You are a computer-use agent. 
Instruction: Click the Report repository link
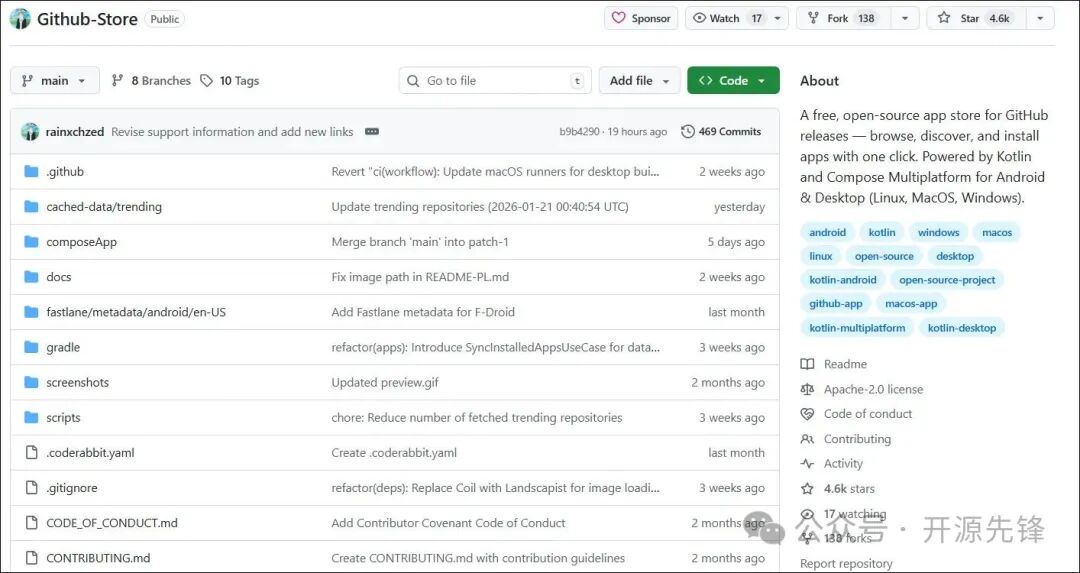point(846,563)
